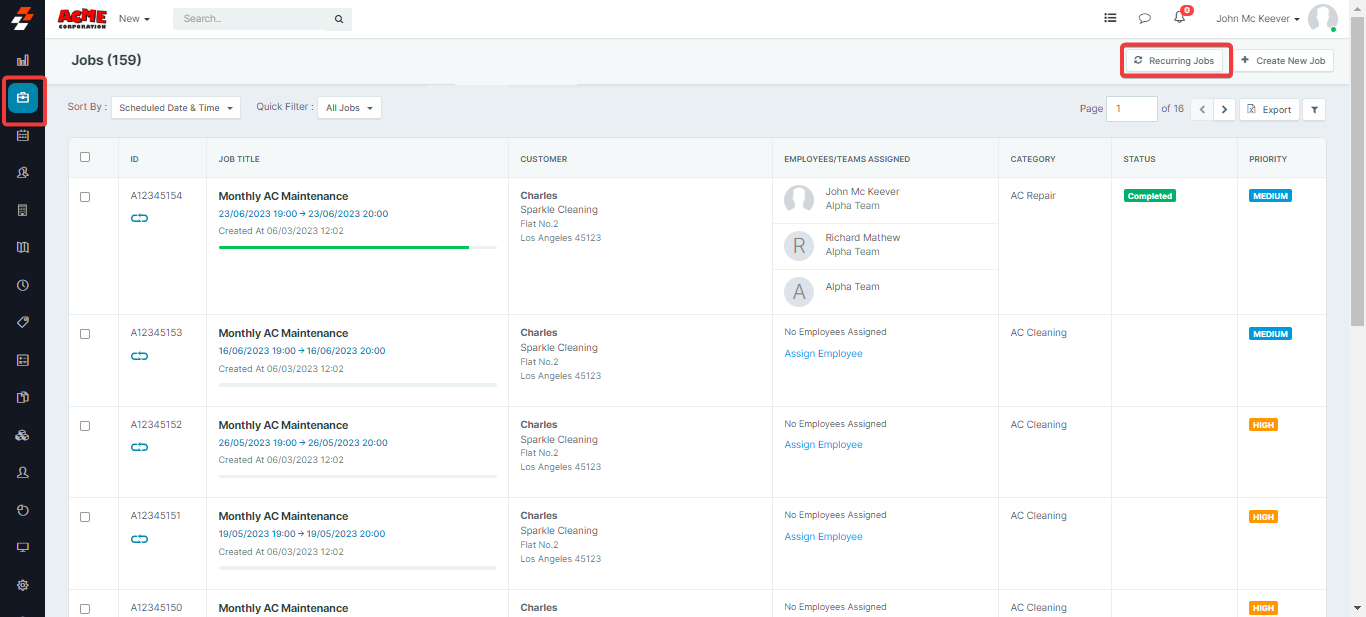
Task: Open the New menu in top bar
Action: click(134, 19)
